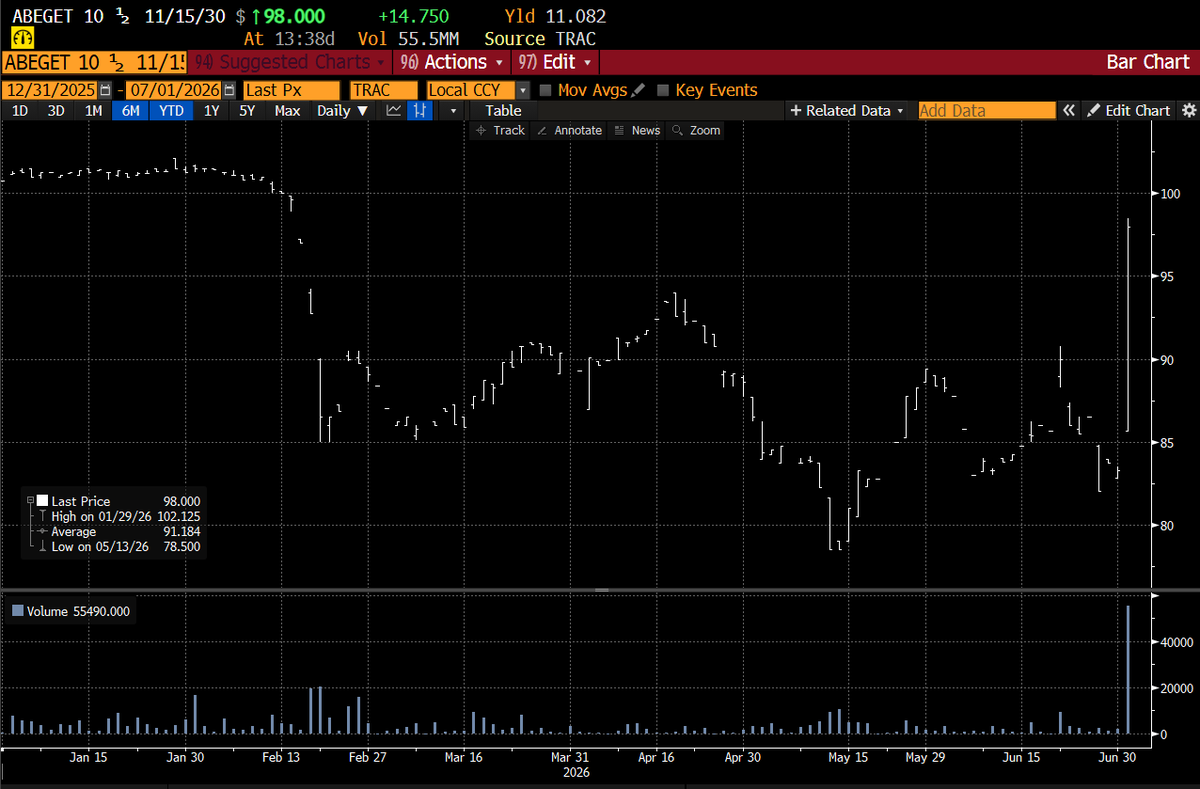Click the pencil icon next to Mov Avgs
Screen dimensions: 1200x789
(x=638, y=90)
